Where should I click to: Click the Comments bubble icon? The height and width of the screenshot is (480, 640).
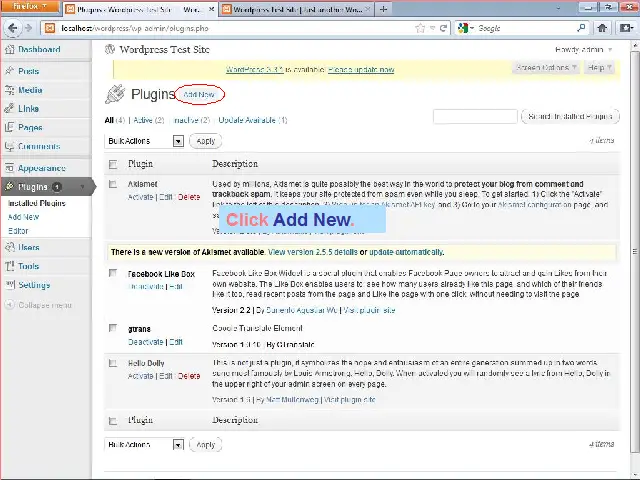[9, 146]
